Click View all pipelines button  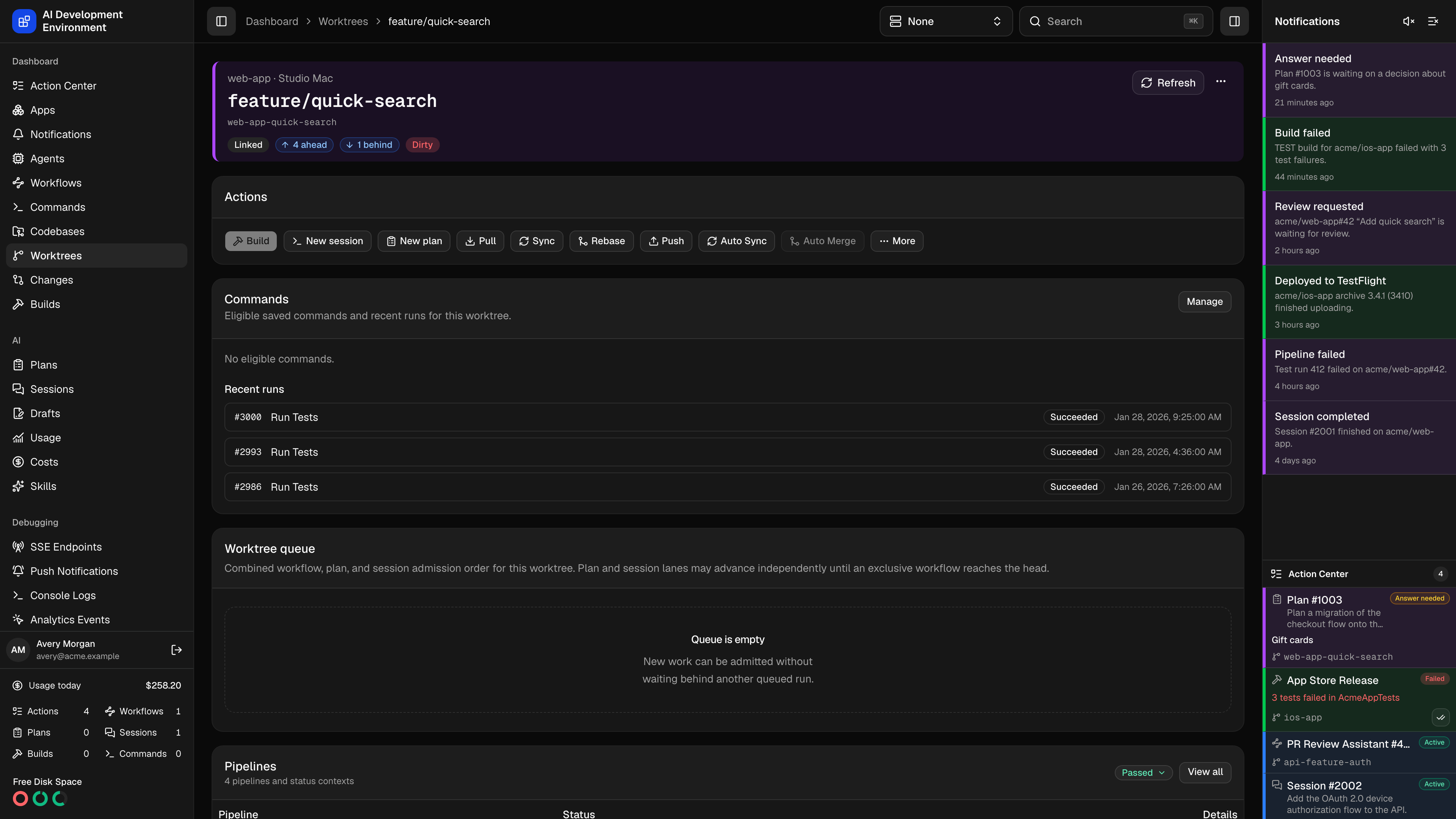tap(1205, 772)
